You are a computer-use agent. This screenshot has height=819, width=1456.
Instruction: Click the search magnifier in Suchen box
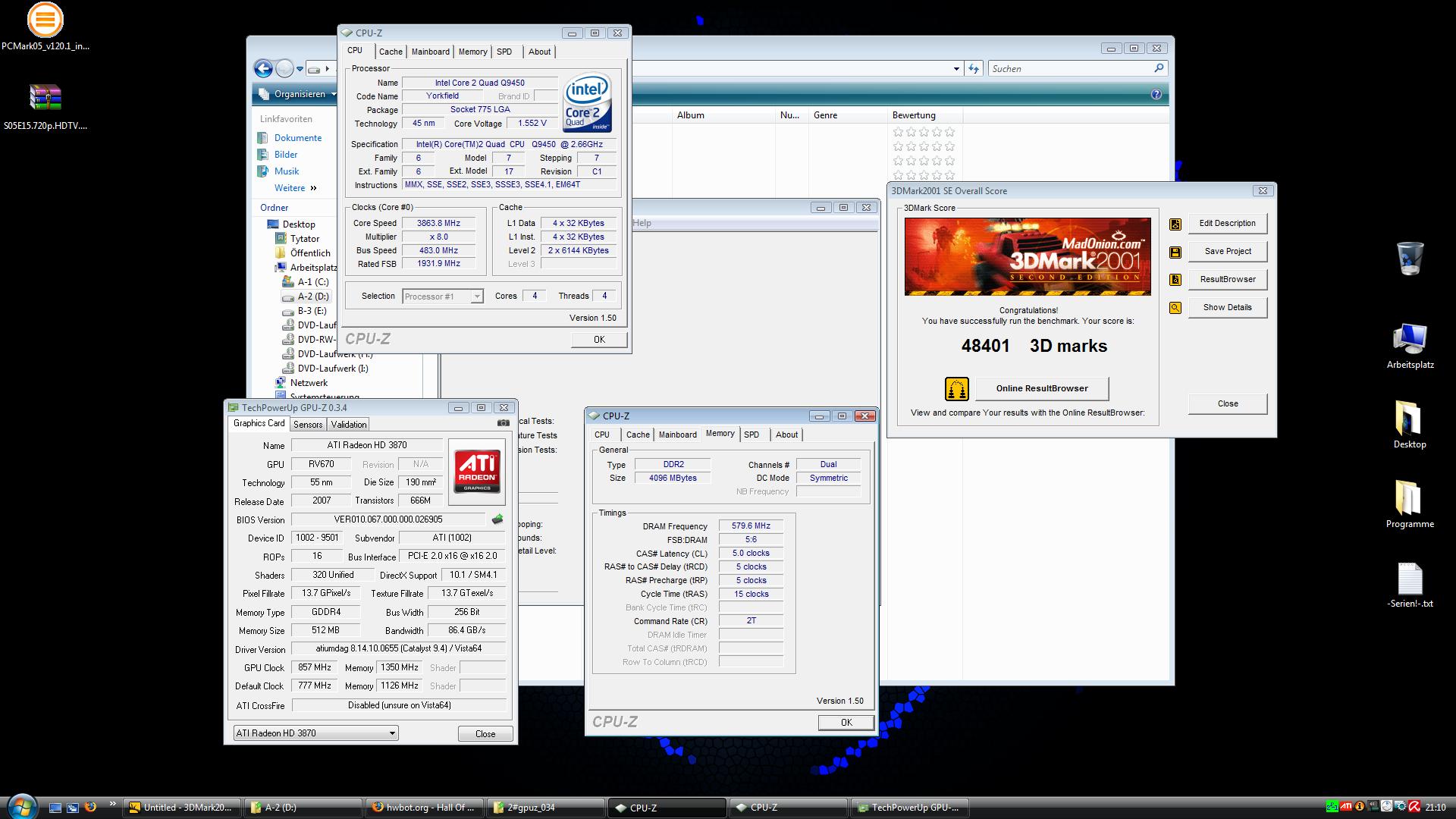point(1158,68)
